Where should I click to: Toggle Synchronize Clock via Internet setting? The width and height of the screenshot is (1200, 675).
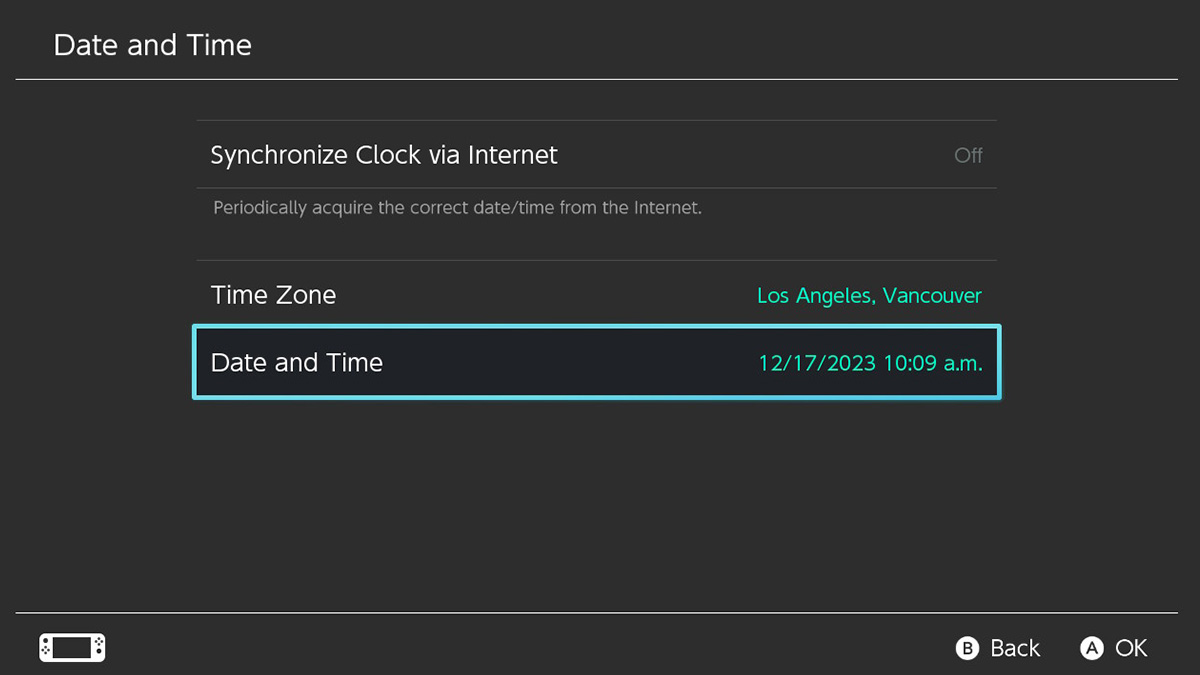tap(596, 155)
